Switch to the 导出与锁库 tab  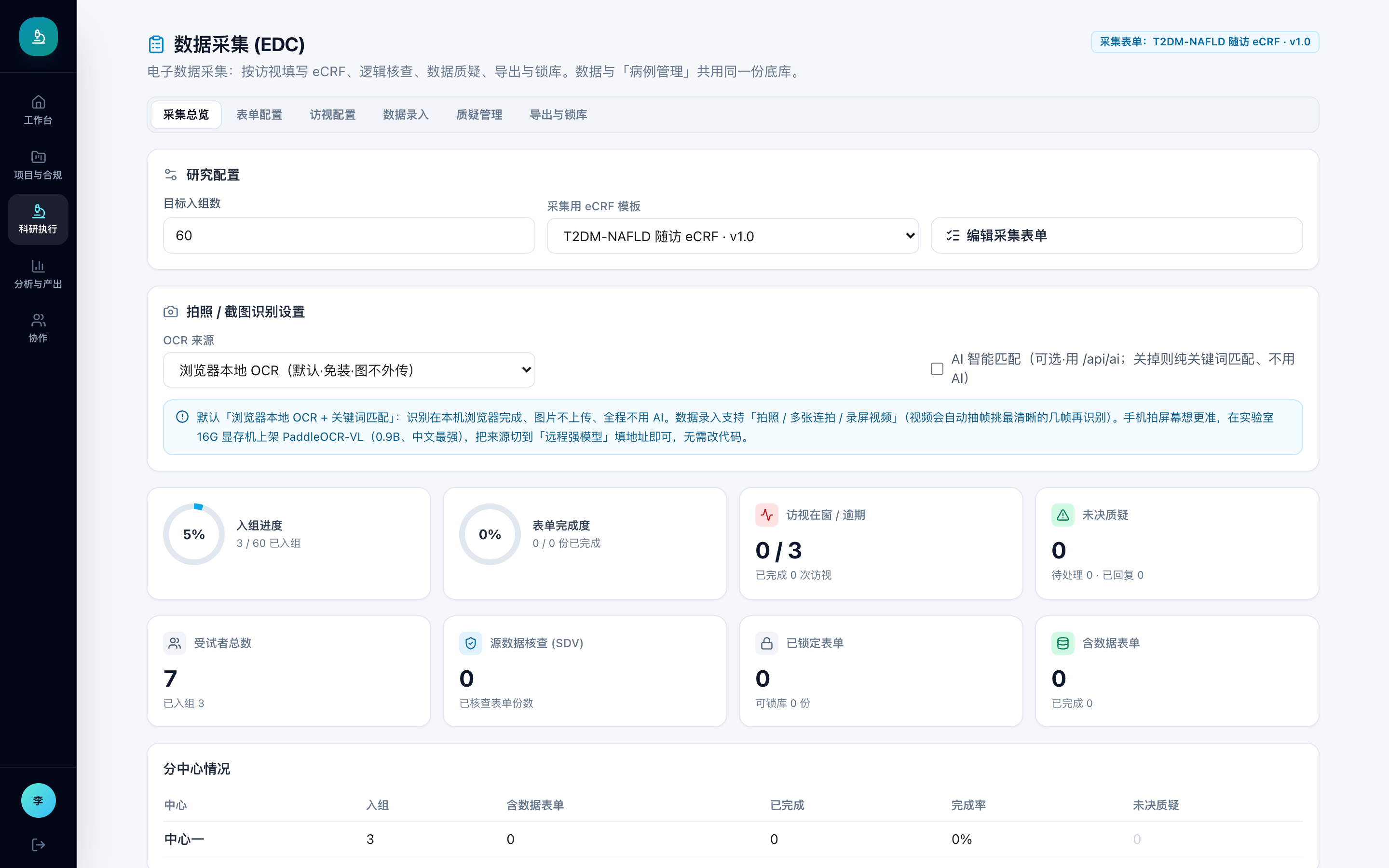(558, 115)
